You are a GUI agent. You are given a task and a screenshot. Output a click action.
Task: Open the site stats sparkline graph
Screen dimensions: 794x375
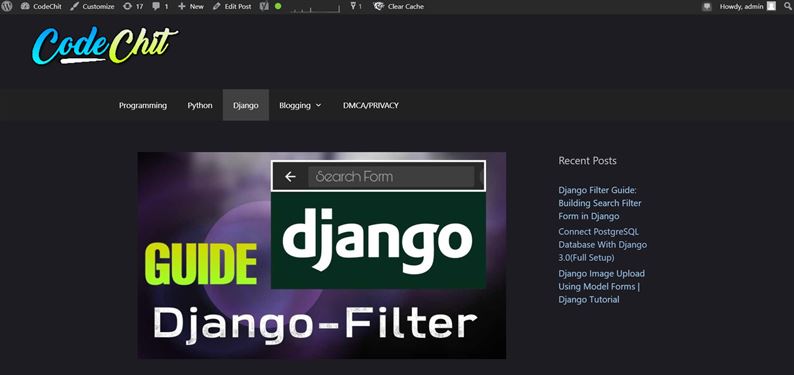point(315,8)
